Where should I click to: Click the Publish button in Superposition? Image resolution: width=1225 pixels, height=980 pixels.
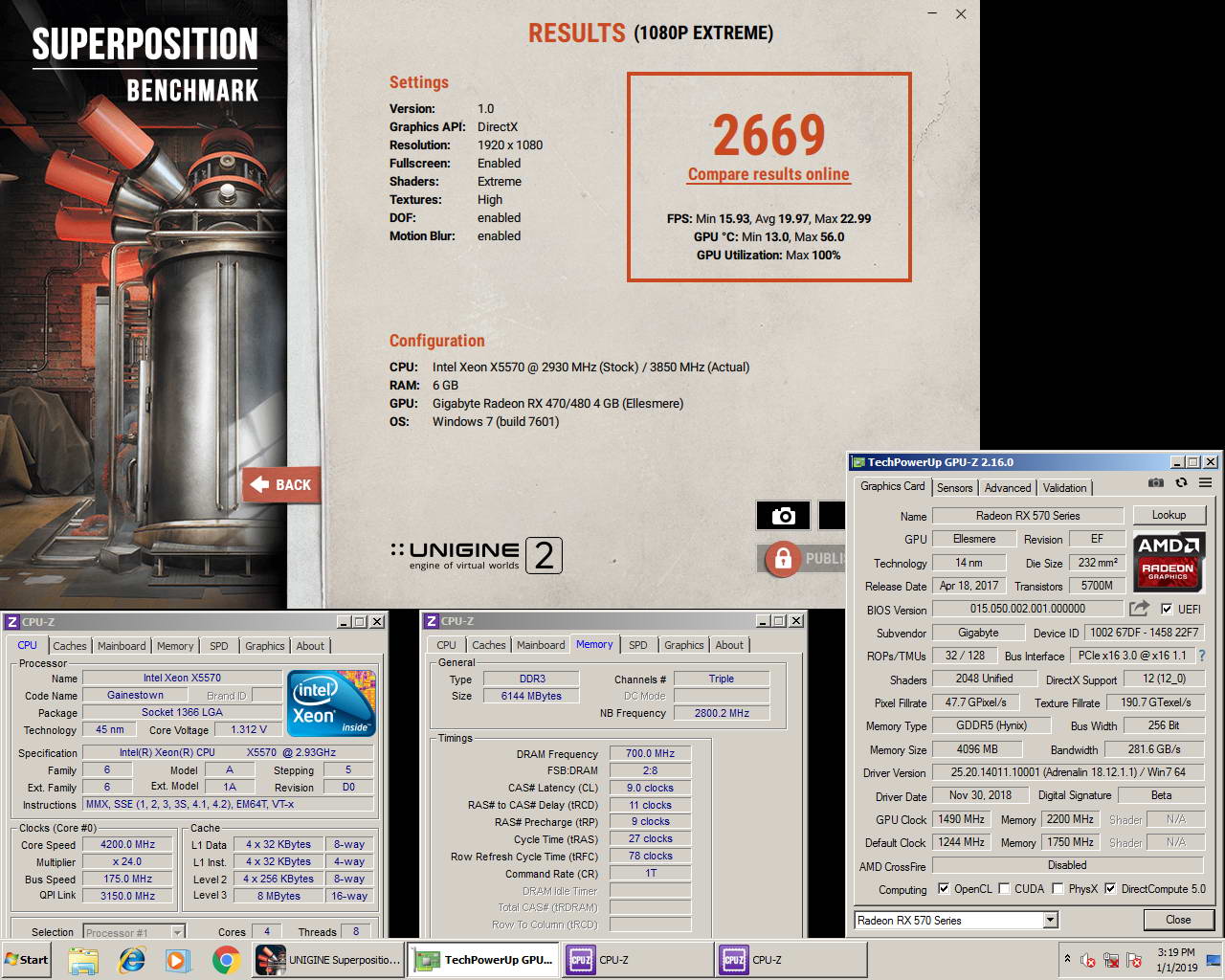pos(802,558)
